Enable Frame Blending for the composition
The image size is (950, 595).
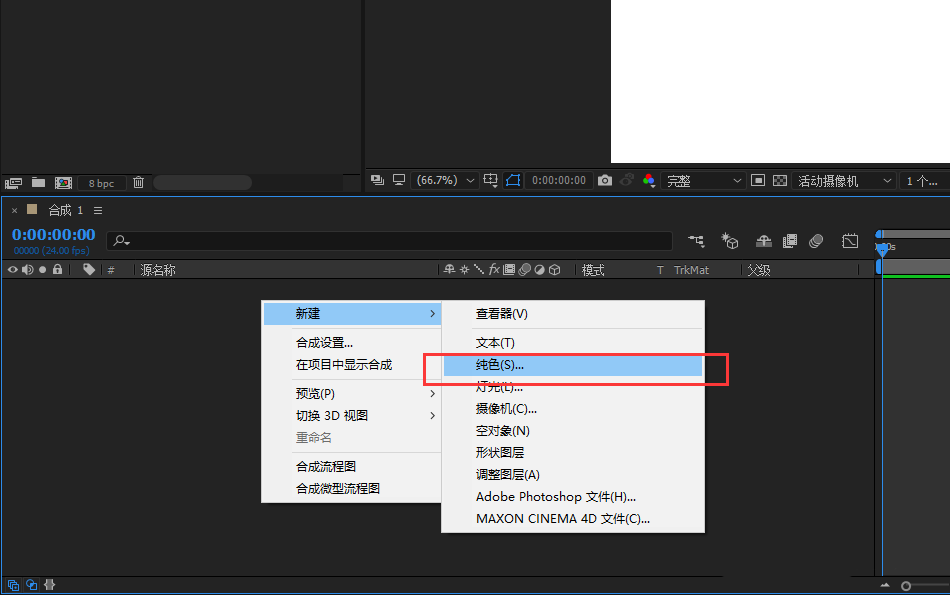click(x=789, y=240)
